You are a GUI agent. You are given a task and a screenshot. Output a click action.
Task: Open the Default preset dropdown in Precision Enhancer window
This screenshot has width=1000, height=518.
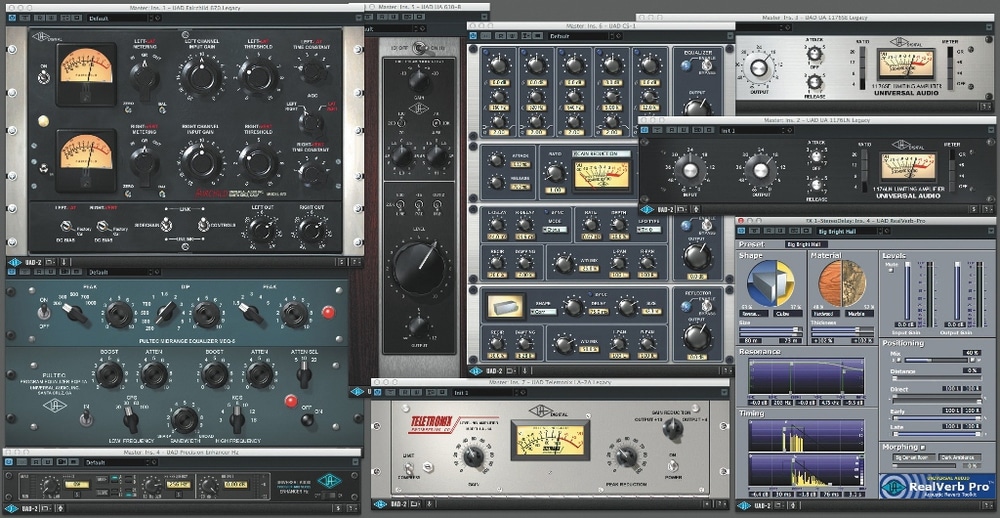(121, 462)
